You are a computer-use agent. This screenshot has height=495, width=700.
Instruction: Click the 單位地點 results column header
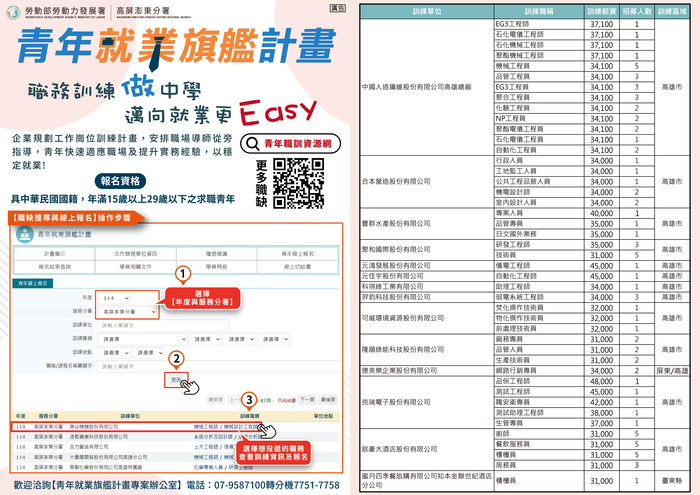[323, 416]
